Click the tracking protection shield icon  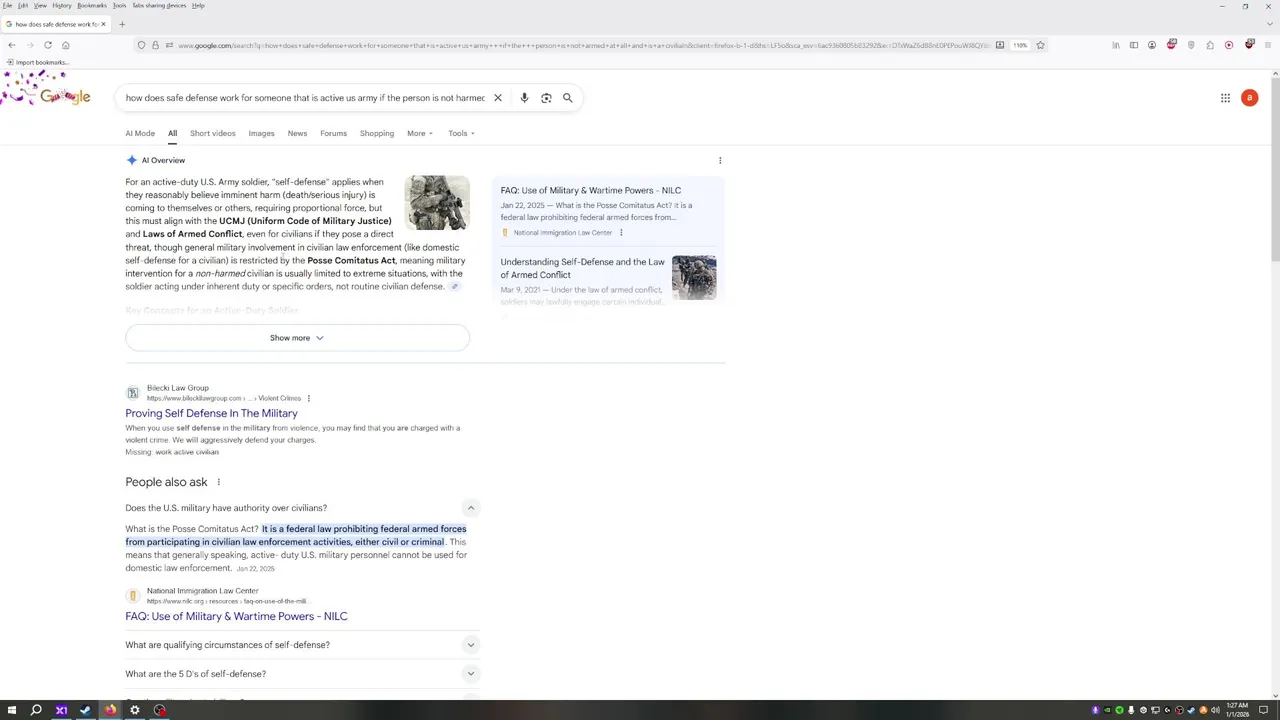coord(141,45)
